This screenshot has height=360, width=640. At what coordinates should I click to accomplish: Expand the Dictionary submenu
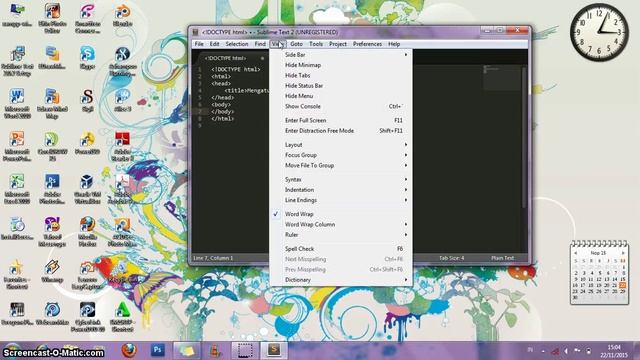coord(340,280)
